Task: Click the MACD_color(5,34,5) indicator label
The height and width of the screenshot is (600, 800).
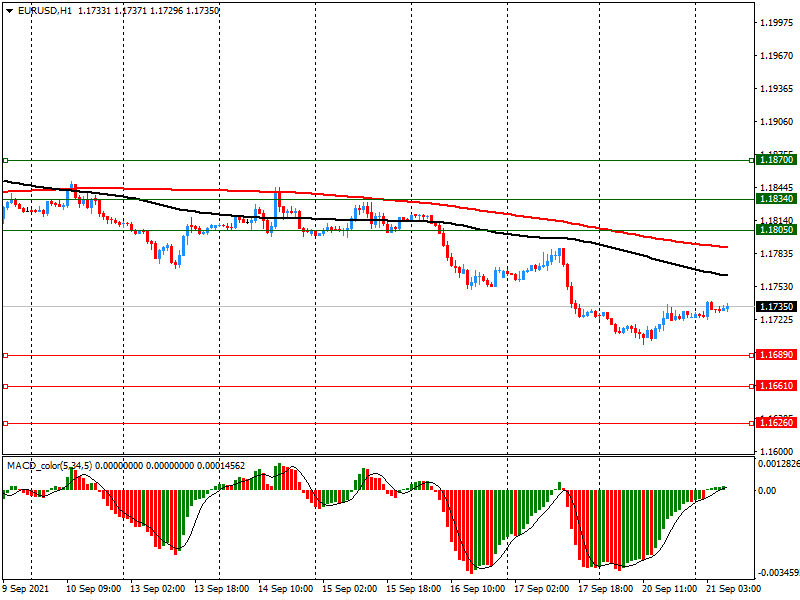Action: coord(50,466)
